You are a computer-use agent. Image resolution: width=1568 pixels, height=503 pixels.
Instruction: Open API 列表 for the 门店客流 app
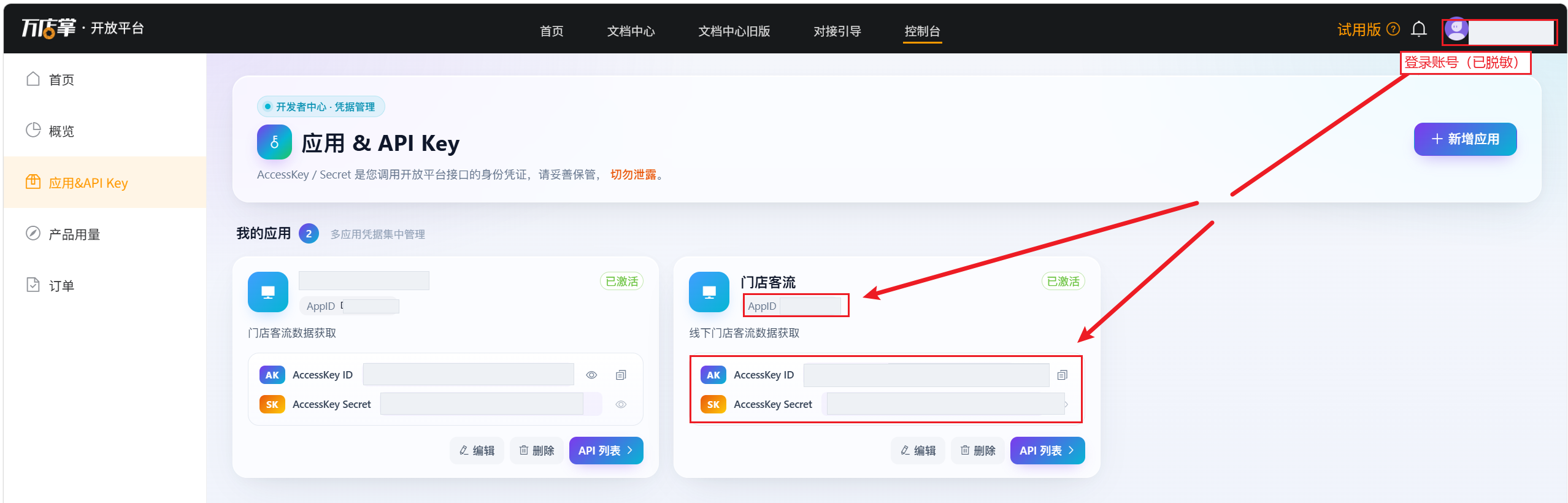[x=1047, y=451]
